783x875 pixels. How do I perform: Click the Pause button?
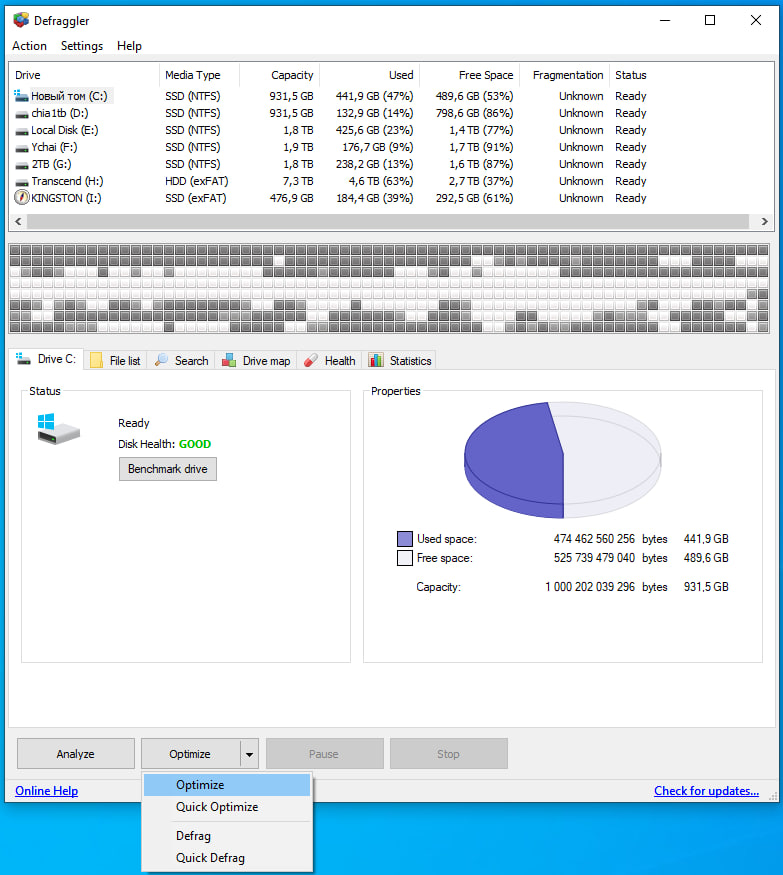pyautogui.click(x=324, y=754)
